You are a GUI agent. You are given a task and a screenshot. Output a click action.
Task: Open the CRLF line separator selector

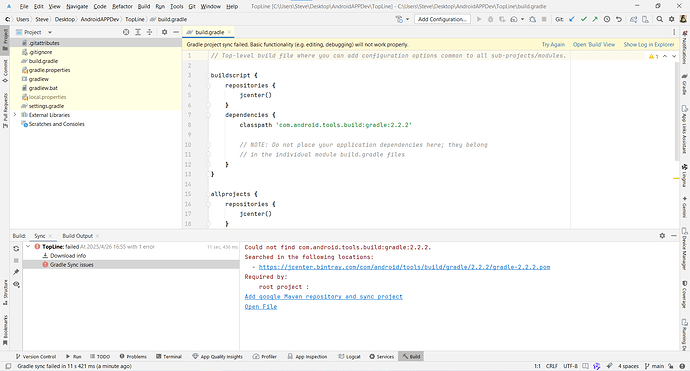coord(552,366)
